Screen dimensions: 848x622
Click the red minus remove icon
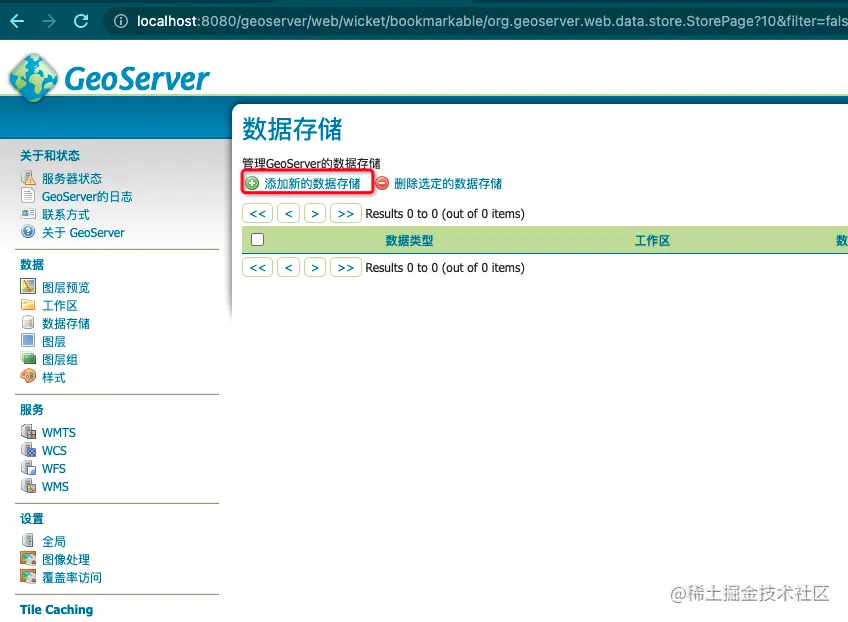click(382, 183)
